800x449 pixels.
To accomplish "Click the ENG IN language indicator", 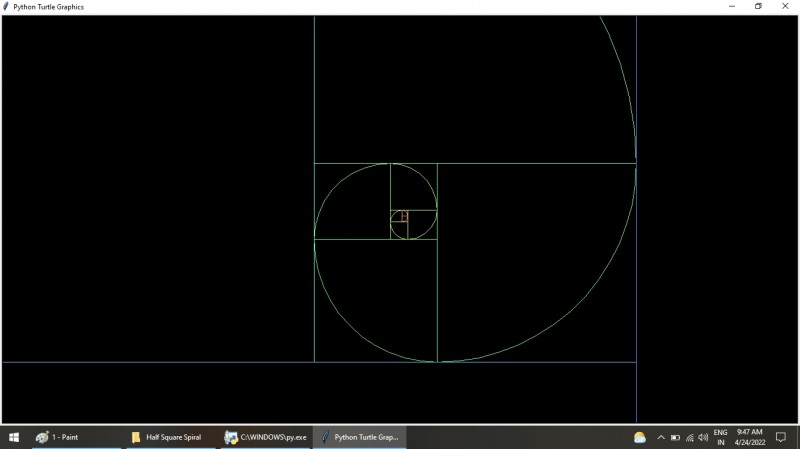I will (x=720, y=437).
